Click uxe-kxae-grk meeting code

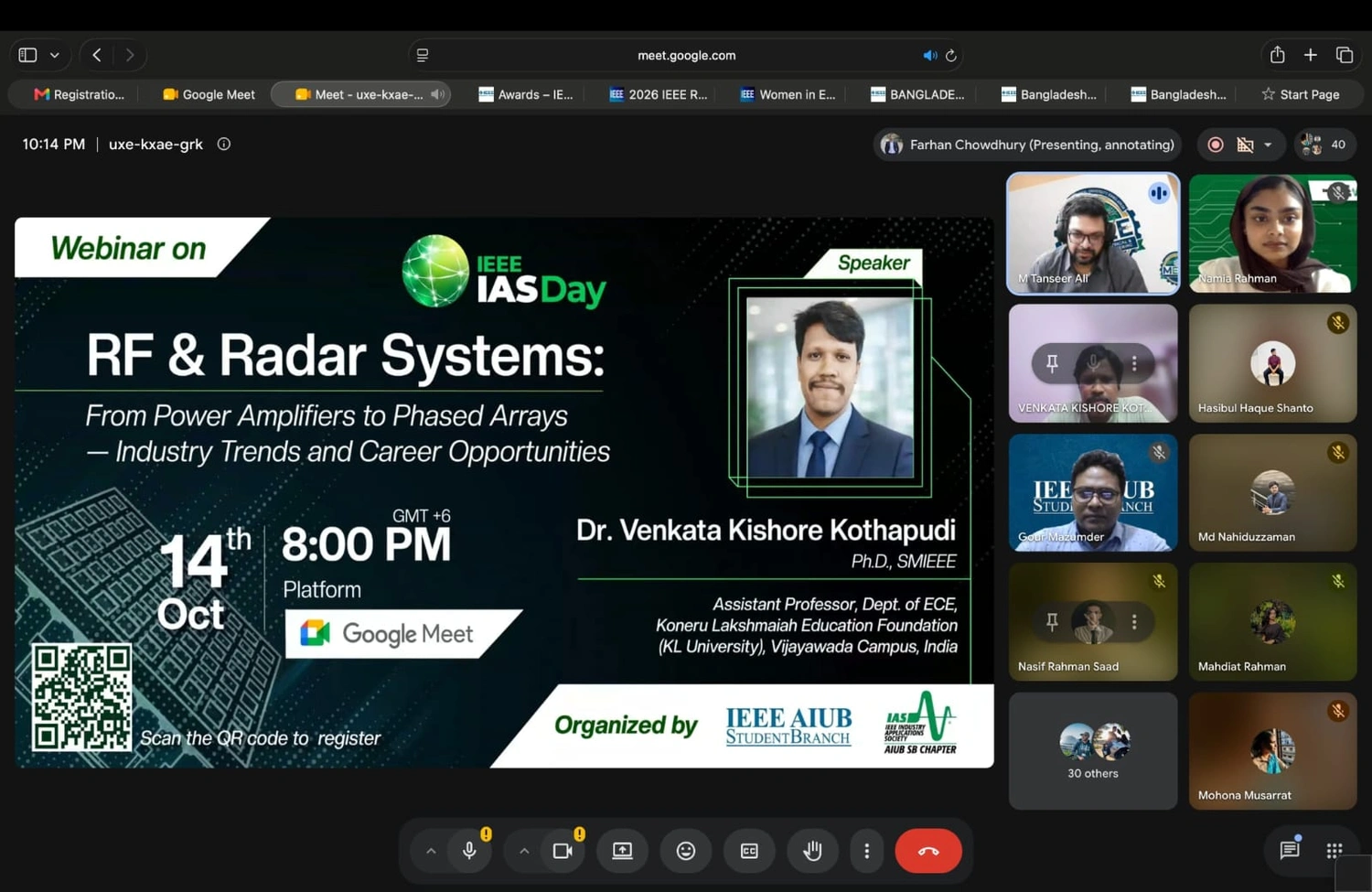155,144
